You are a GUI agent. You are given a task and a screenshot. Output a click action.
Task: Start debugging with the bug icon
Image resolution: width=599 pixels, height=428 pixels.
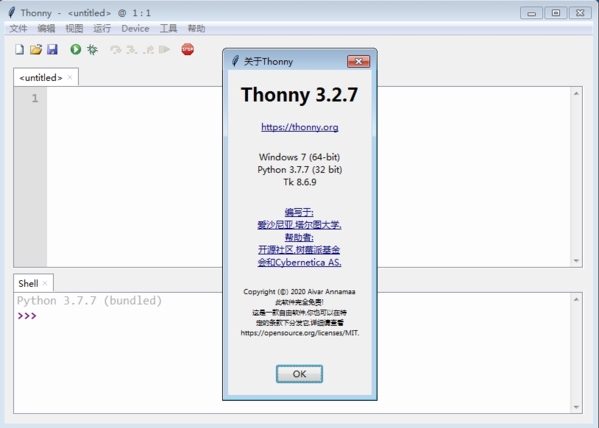coord(92,49)
